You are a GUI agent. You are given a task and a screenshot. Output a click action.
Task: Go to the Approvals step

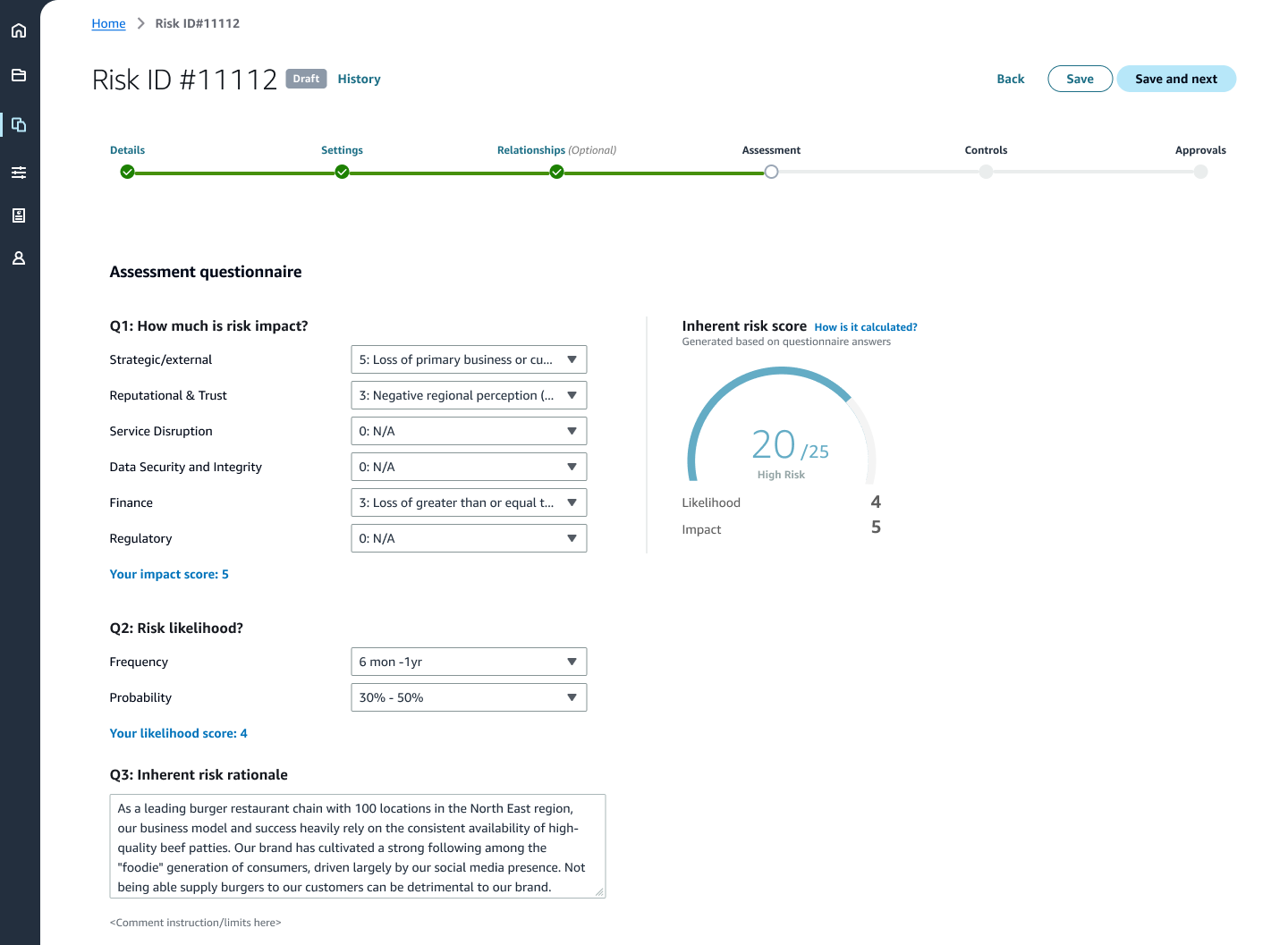(x=1200, y=150)
